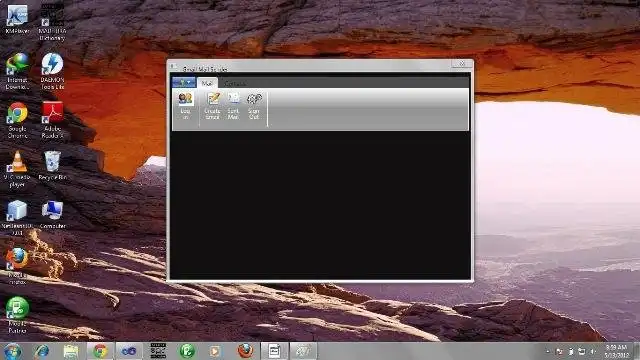
Task: Open DAEMON Tools Lite desktop icon
Action: [52, 71]
